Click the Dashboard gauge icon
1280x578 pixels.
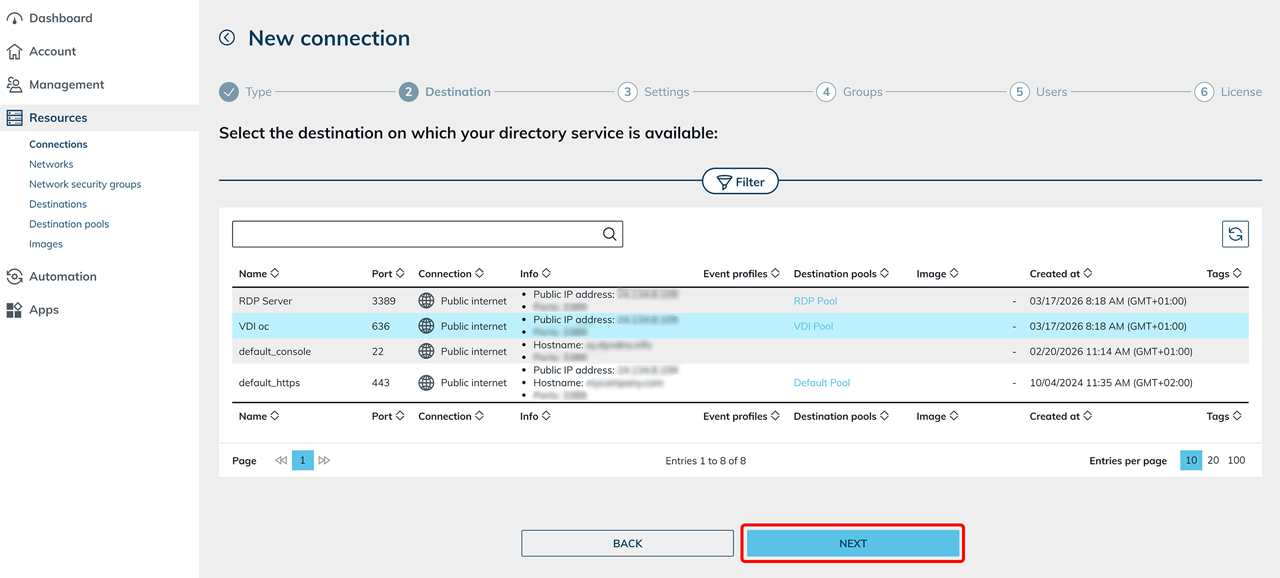[x=14, y=18]
